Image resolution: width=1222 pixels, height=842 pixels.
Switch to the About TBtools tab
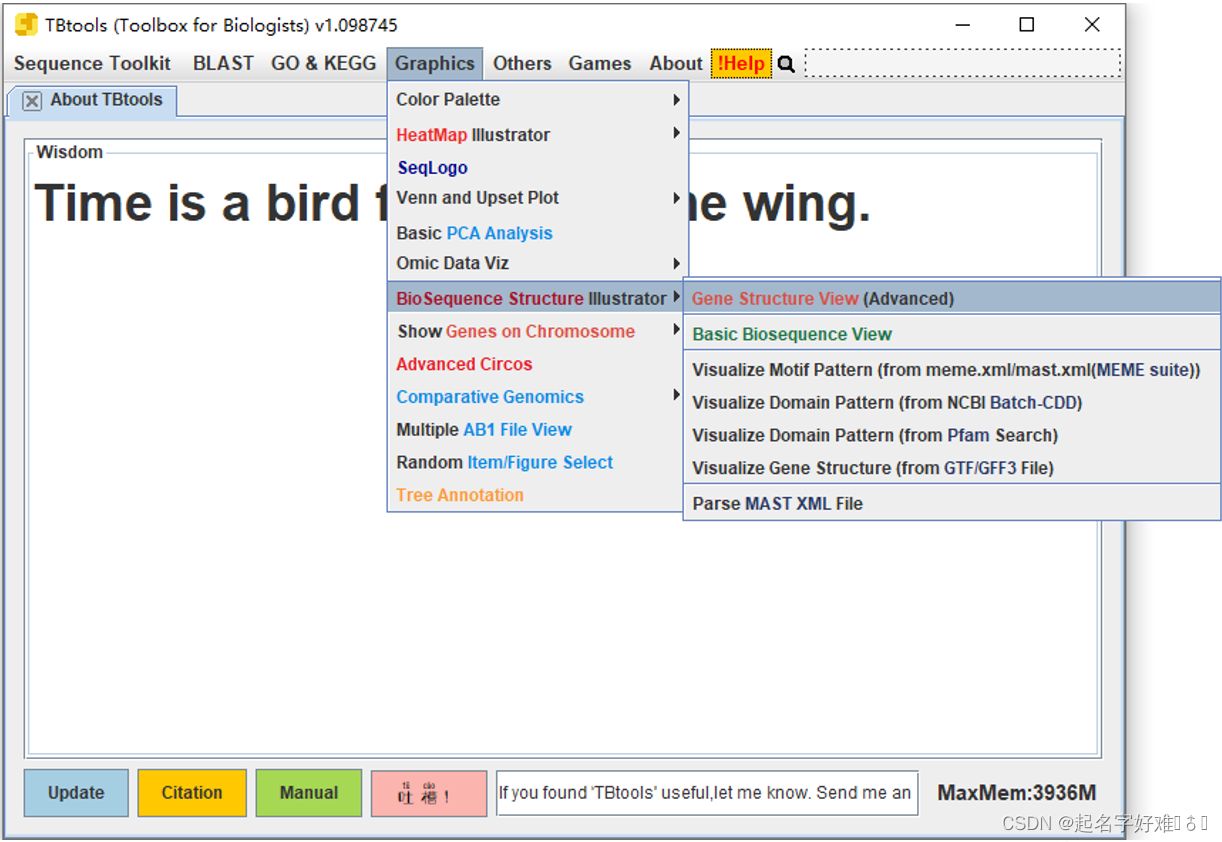(x=93, y=100)
